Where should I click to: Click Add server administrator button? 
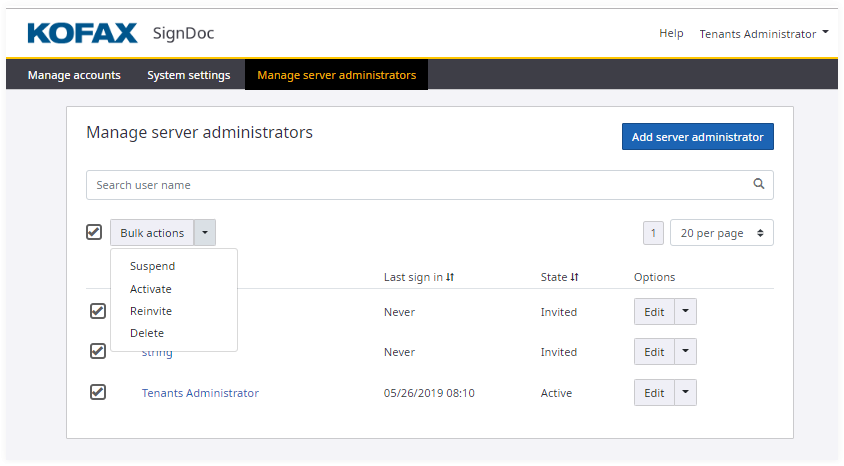tap(697, 137)
